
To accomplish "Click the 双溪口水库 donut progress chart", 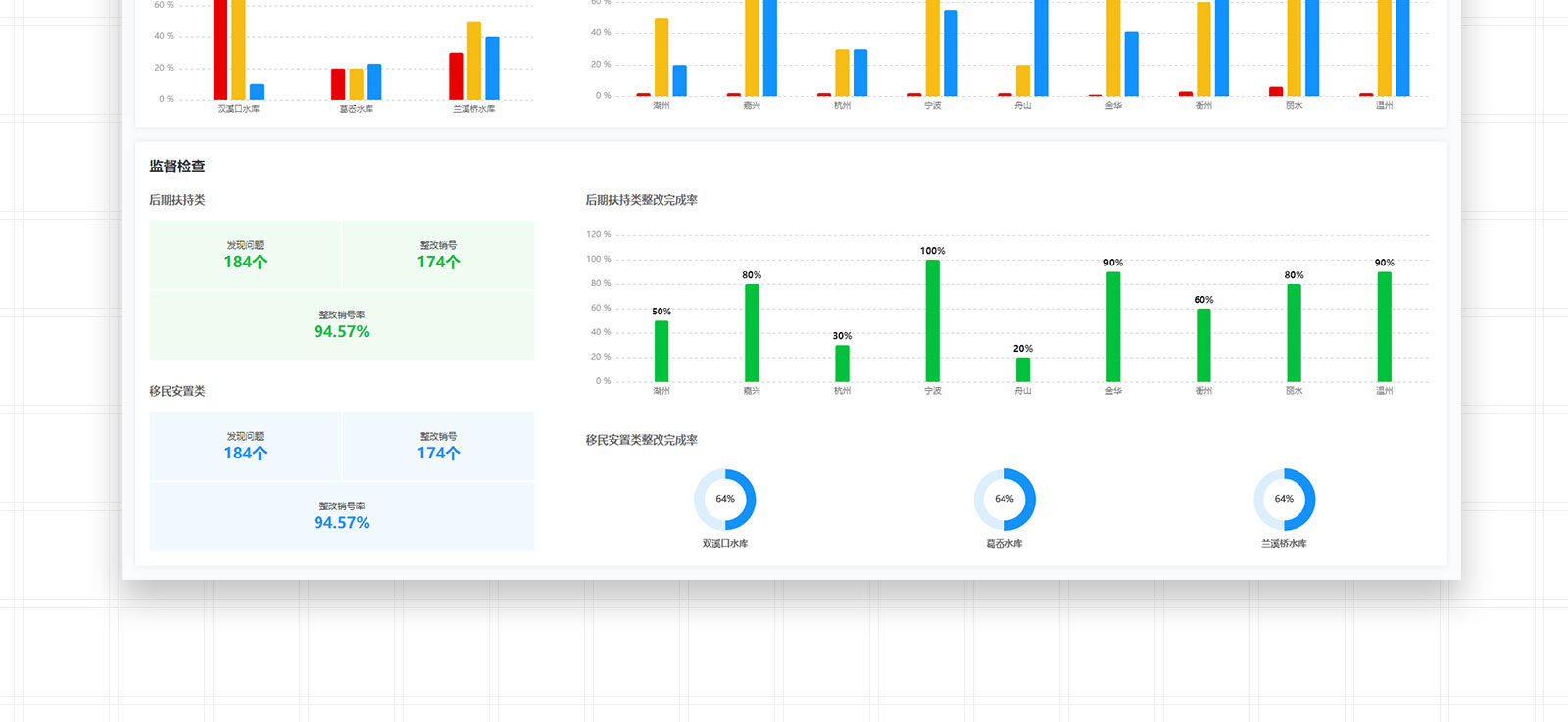I will (725, 500).
